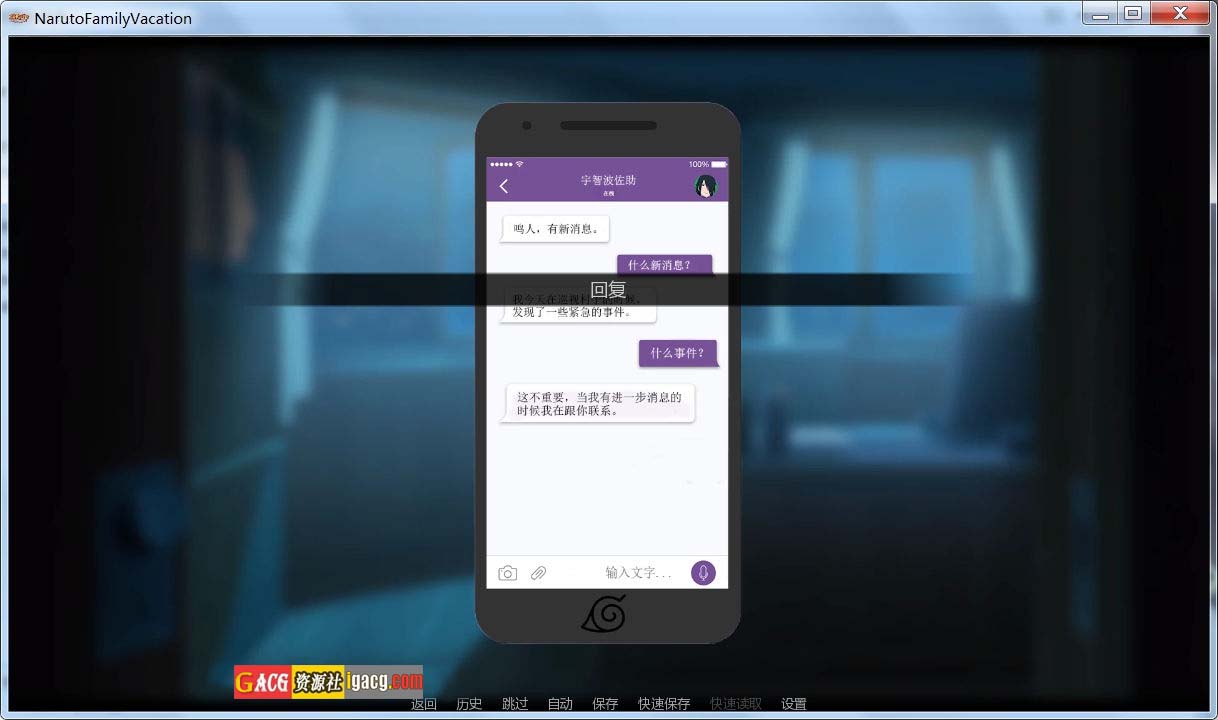The width and height of the screenshot is (1218, 720).
Task: Click 返回 in the bottom menu
Action: [424, 704]
